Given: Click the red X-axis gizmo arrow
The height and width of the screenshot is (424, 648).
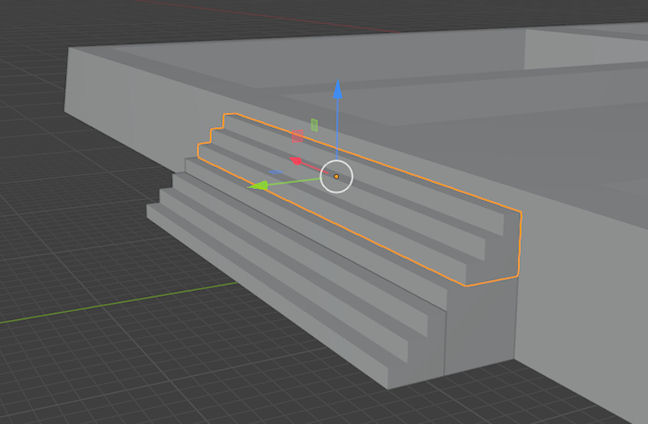Looking at the screenshot, I should click(296, 160).
